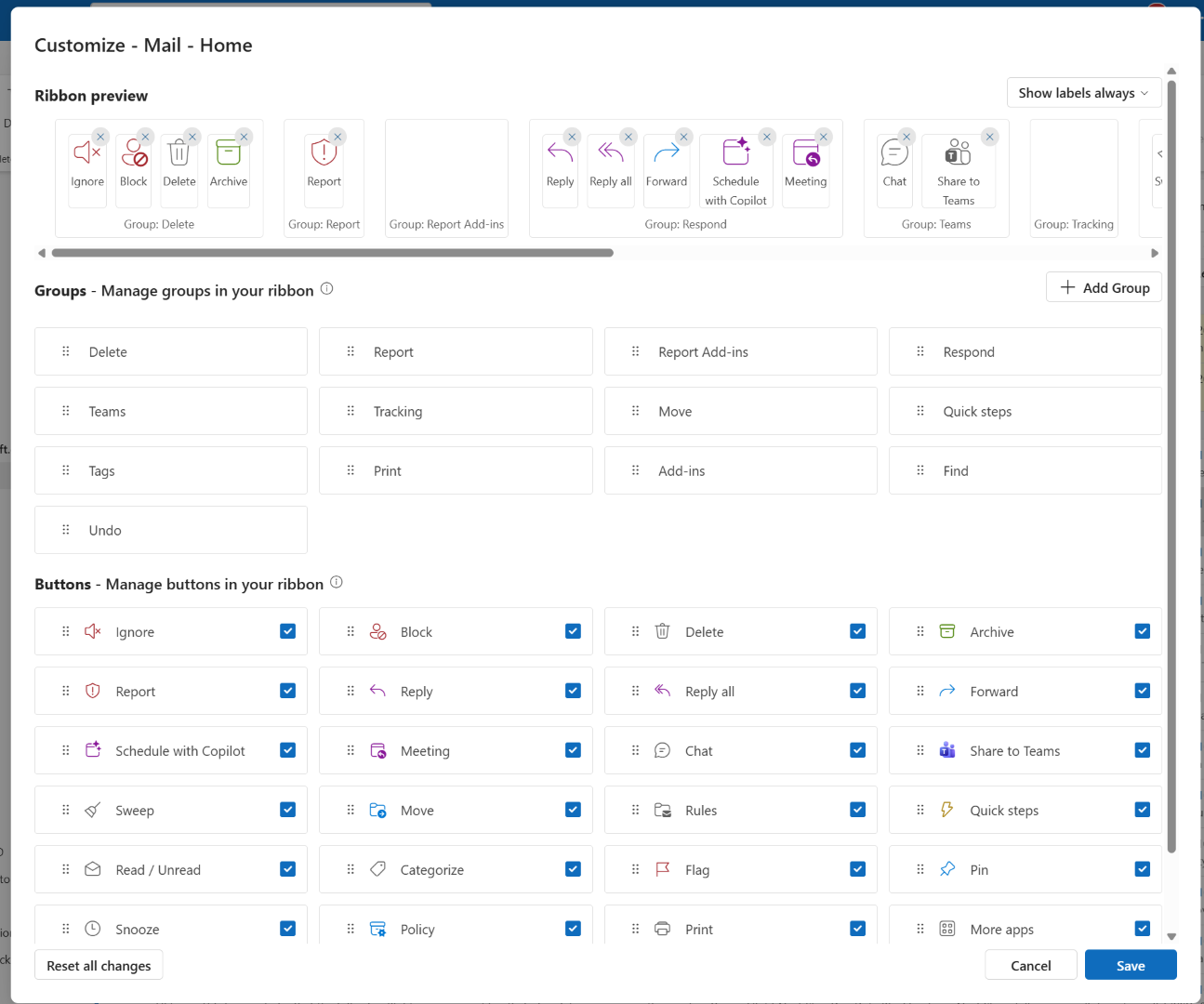
Task: Click the Categorize button row label
Action: [x=432, y=870]
